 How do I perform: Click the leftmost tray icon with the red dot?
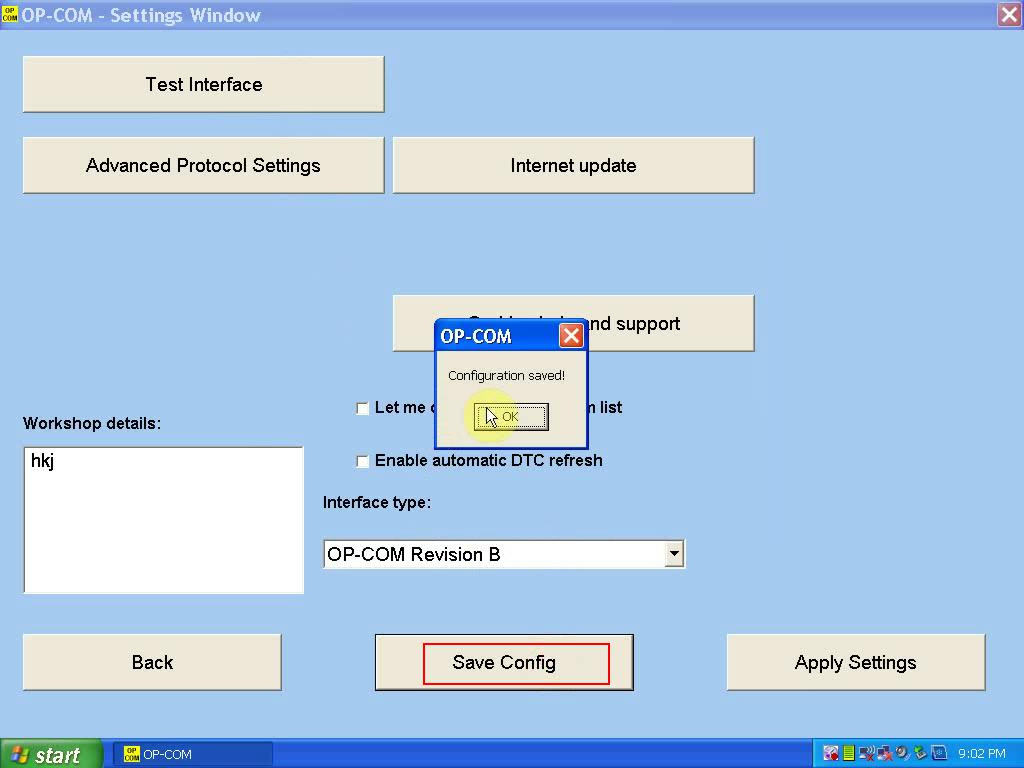tap(831, 753)
